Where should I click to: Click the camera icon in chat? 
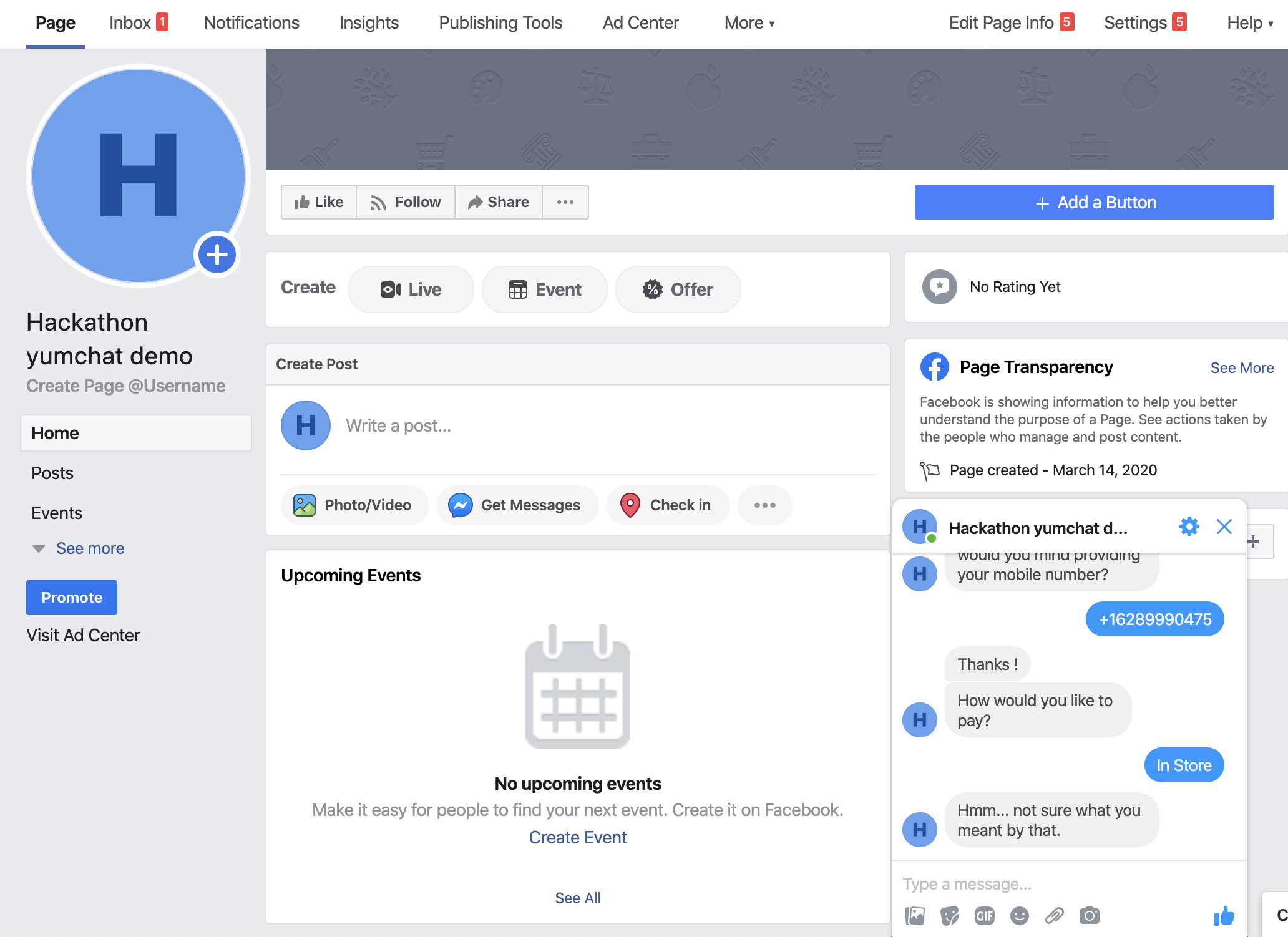point(1090,915)
